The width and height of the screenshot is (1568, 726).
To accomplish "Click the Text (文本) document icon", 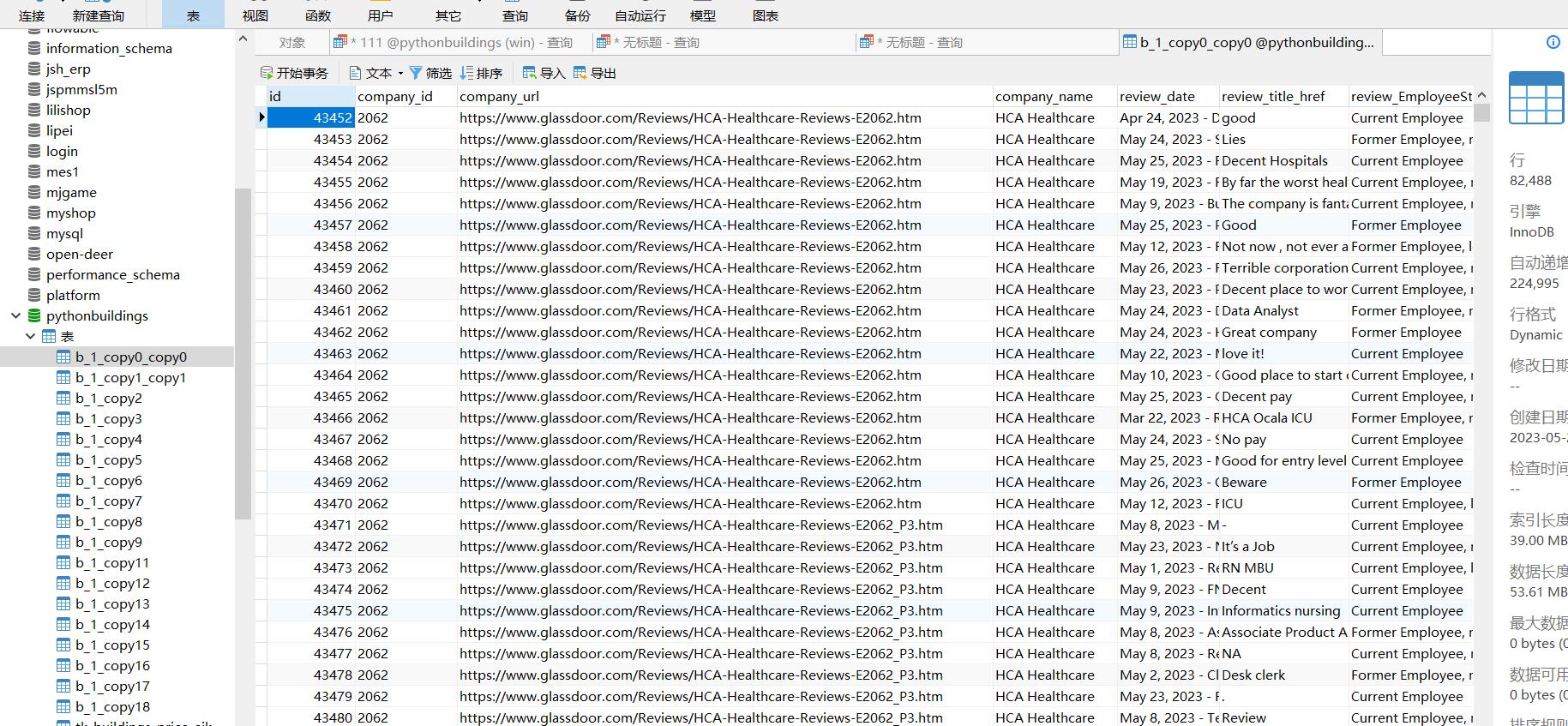I will 356,73.
